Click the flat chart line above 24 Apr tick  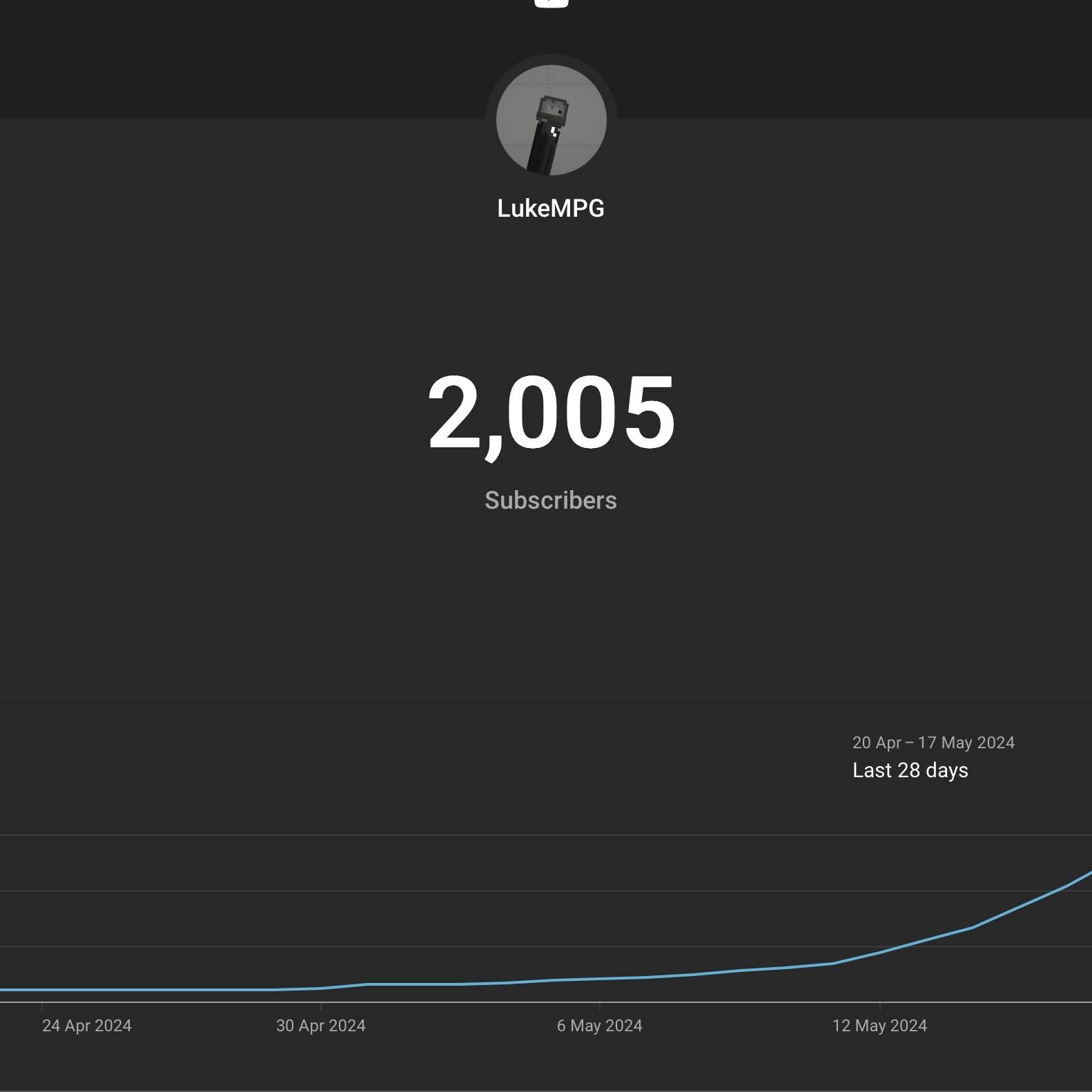click(42, 990)
